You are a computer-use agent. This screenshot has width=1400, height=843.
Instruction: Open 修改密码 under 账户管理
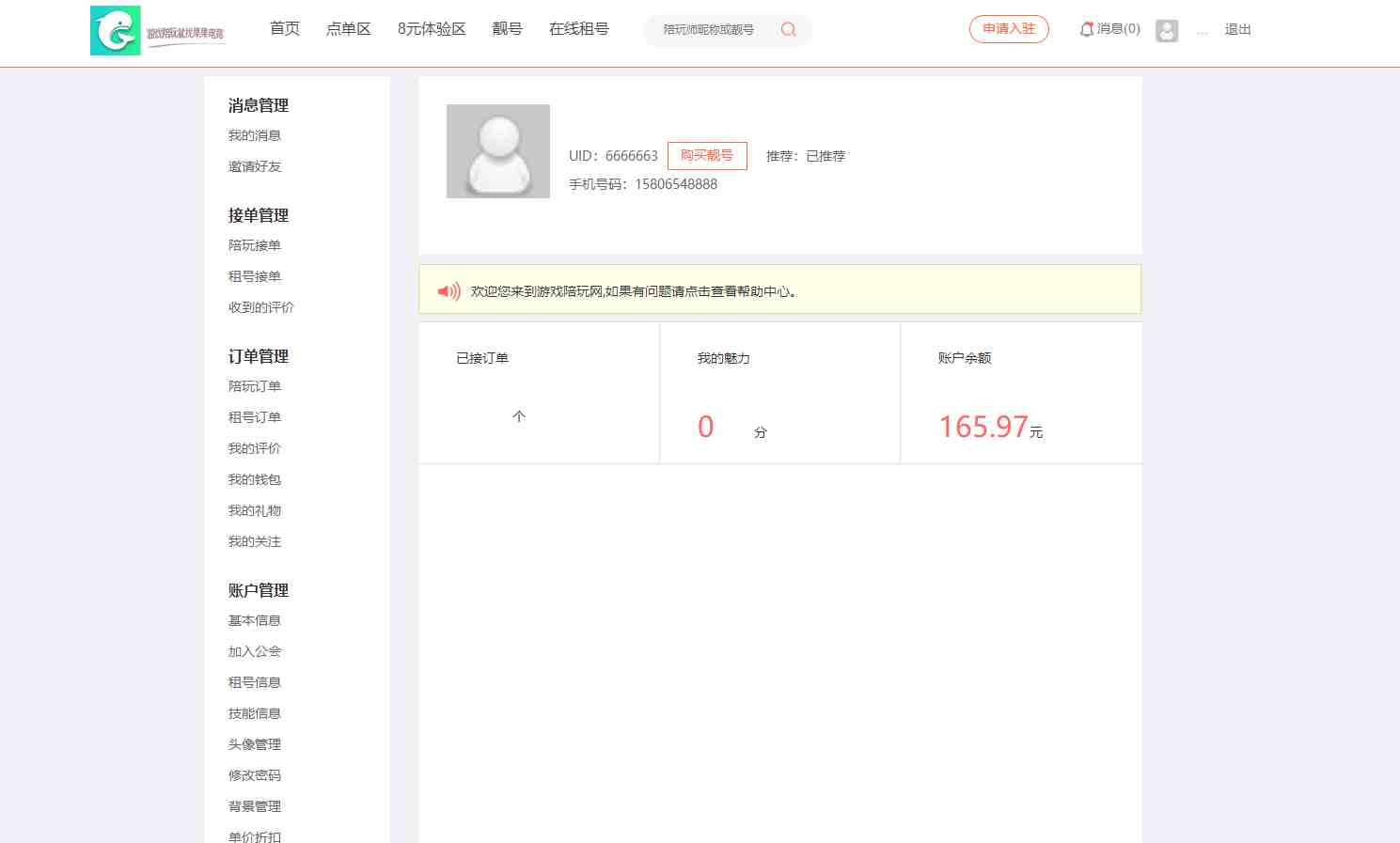click(255, 776)
